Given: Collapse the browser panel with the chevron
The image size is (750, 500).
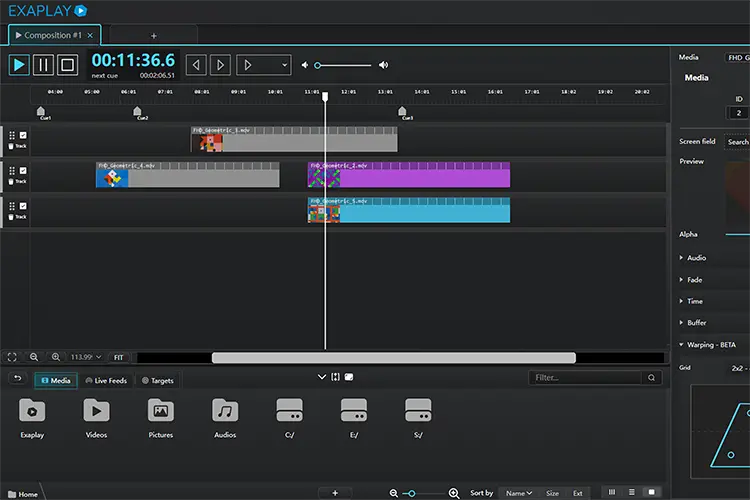Looking at the screenshot, I should (x=322, y=377).
